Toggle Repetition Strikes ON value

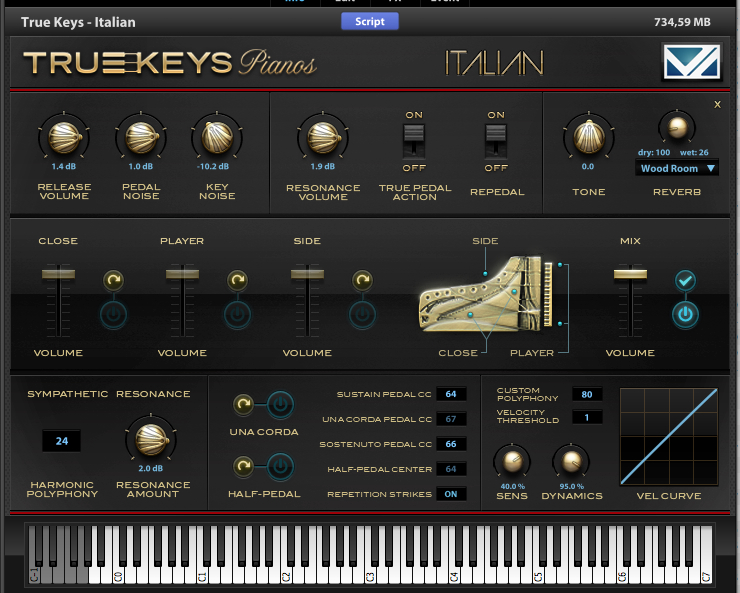point(451,494)
